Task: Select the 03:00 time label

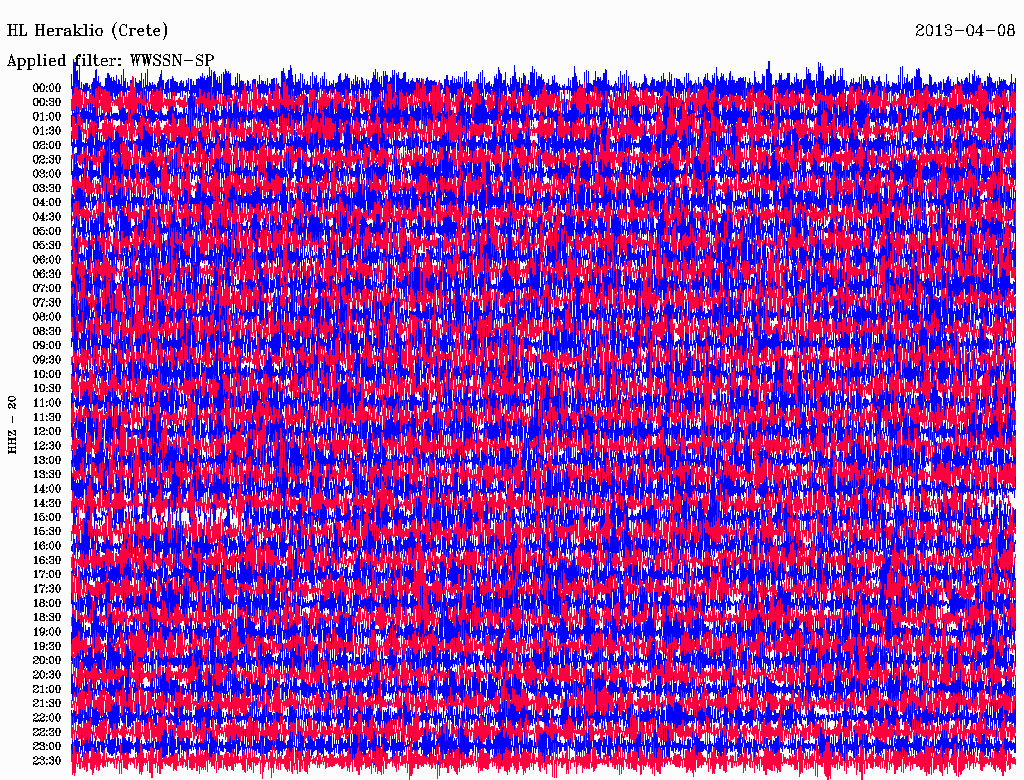Action: click(x=46, y=174)
